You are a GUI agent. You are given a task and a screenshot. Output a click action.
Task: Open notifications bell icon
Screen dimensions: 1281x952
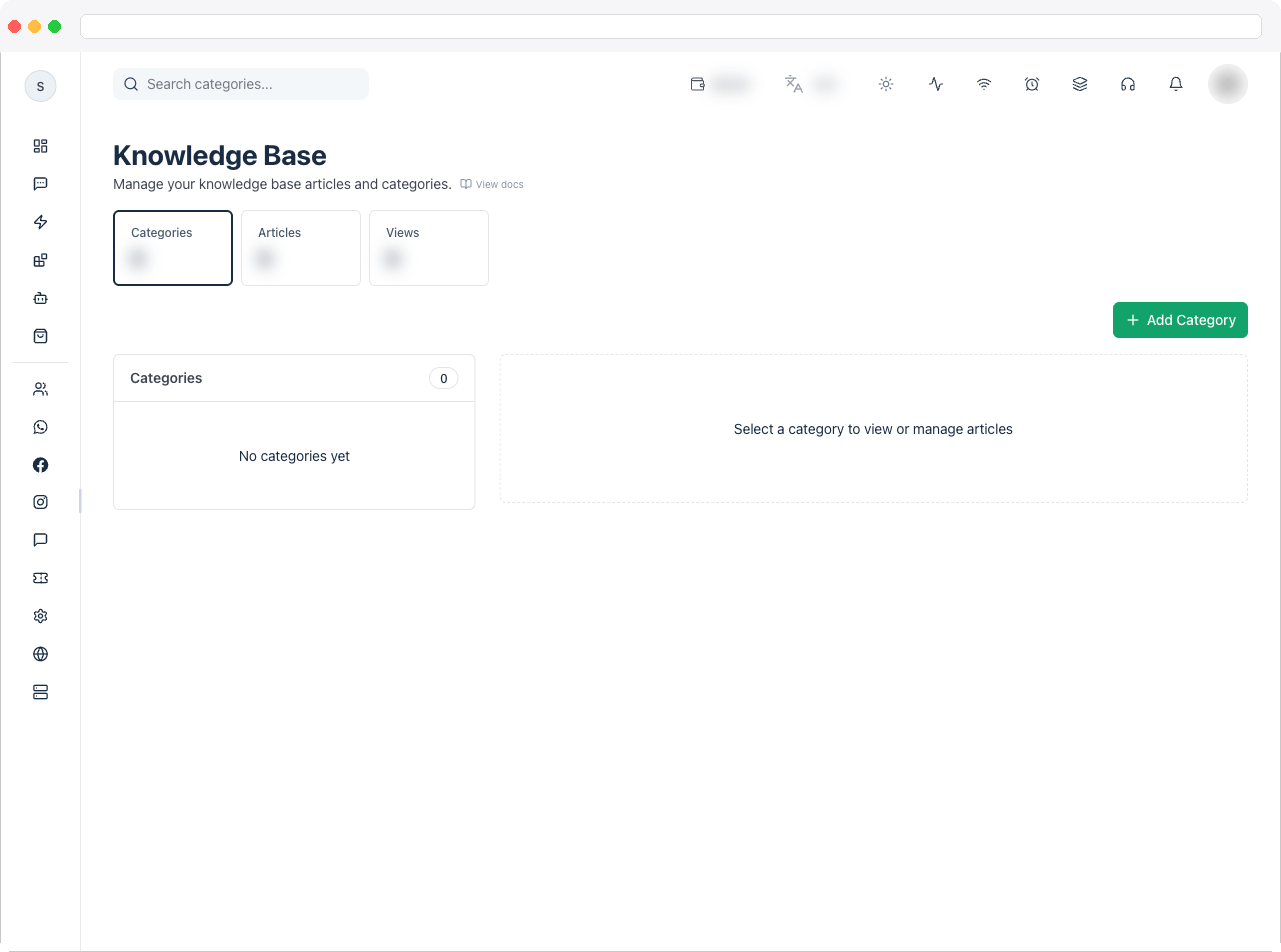point(1176,84)
